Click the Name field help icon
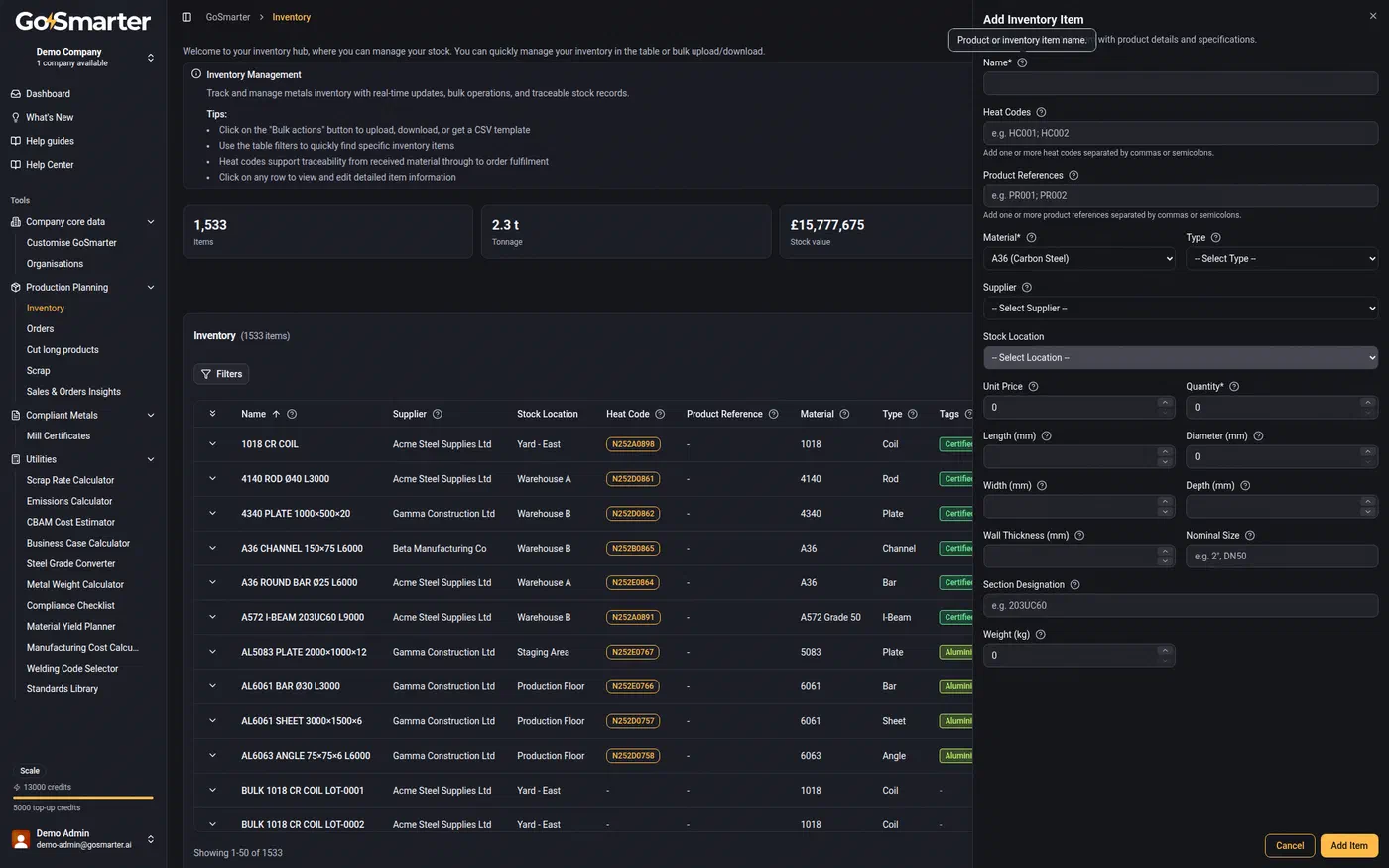1389x868 pixels. (1022, 62)
